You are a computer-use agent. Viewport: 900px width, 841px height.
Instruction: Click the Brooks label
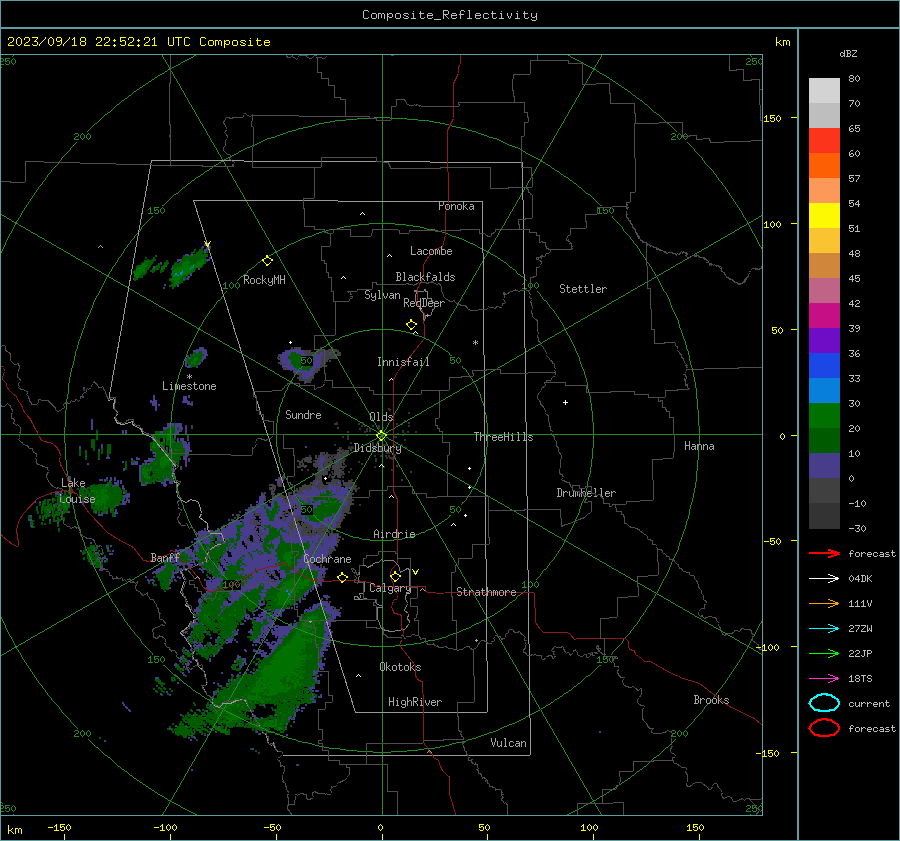[x=711, y=700]
